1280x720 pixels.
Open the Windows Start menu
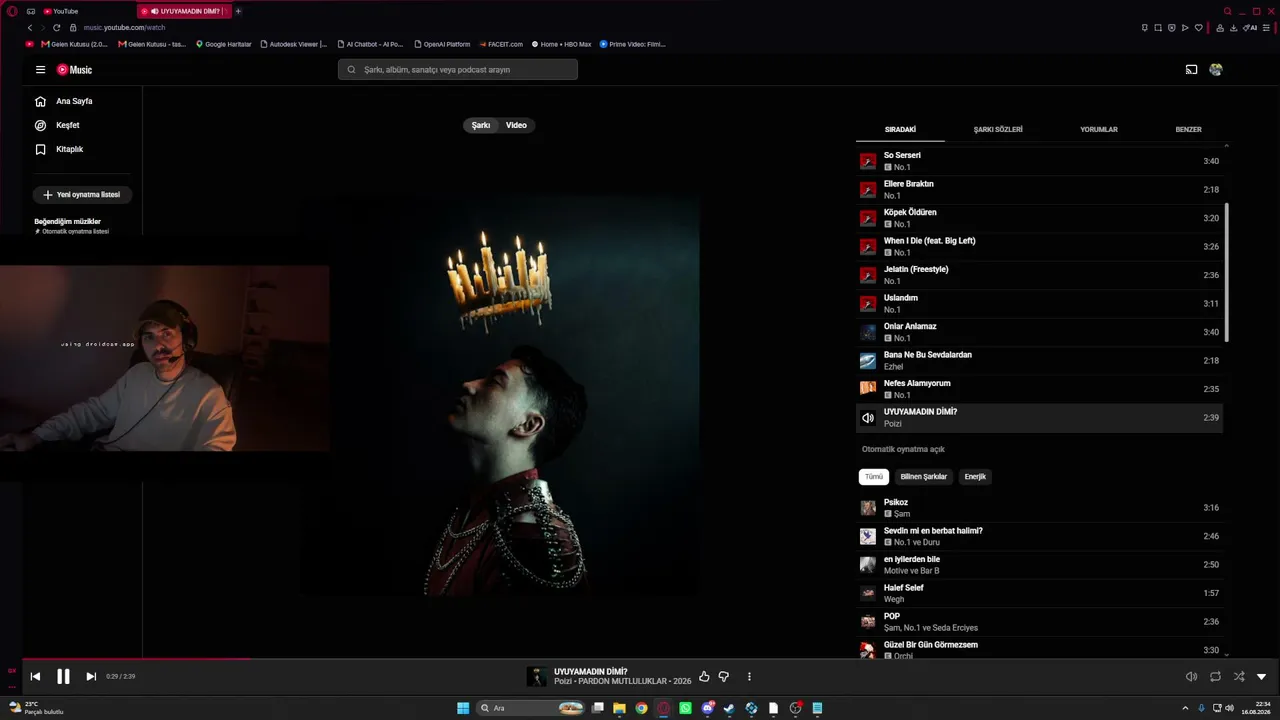point(463,708)
